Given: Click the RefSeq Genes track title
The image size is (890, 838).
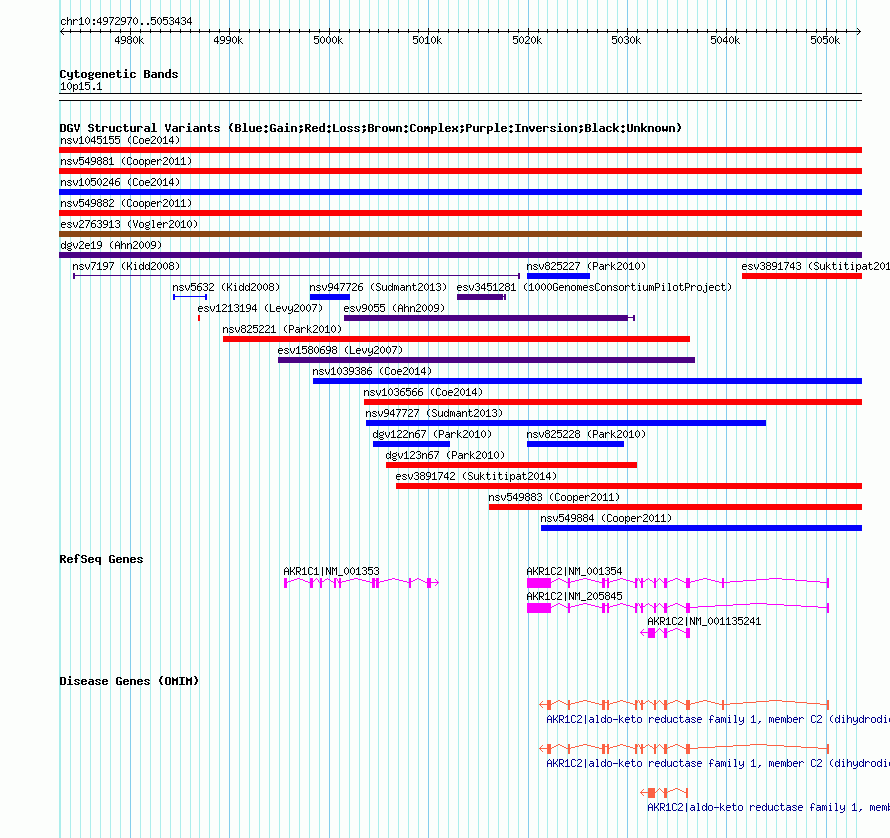Looking at the screenshot, I should pos(102,559).
